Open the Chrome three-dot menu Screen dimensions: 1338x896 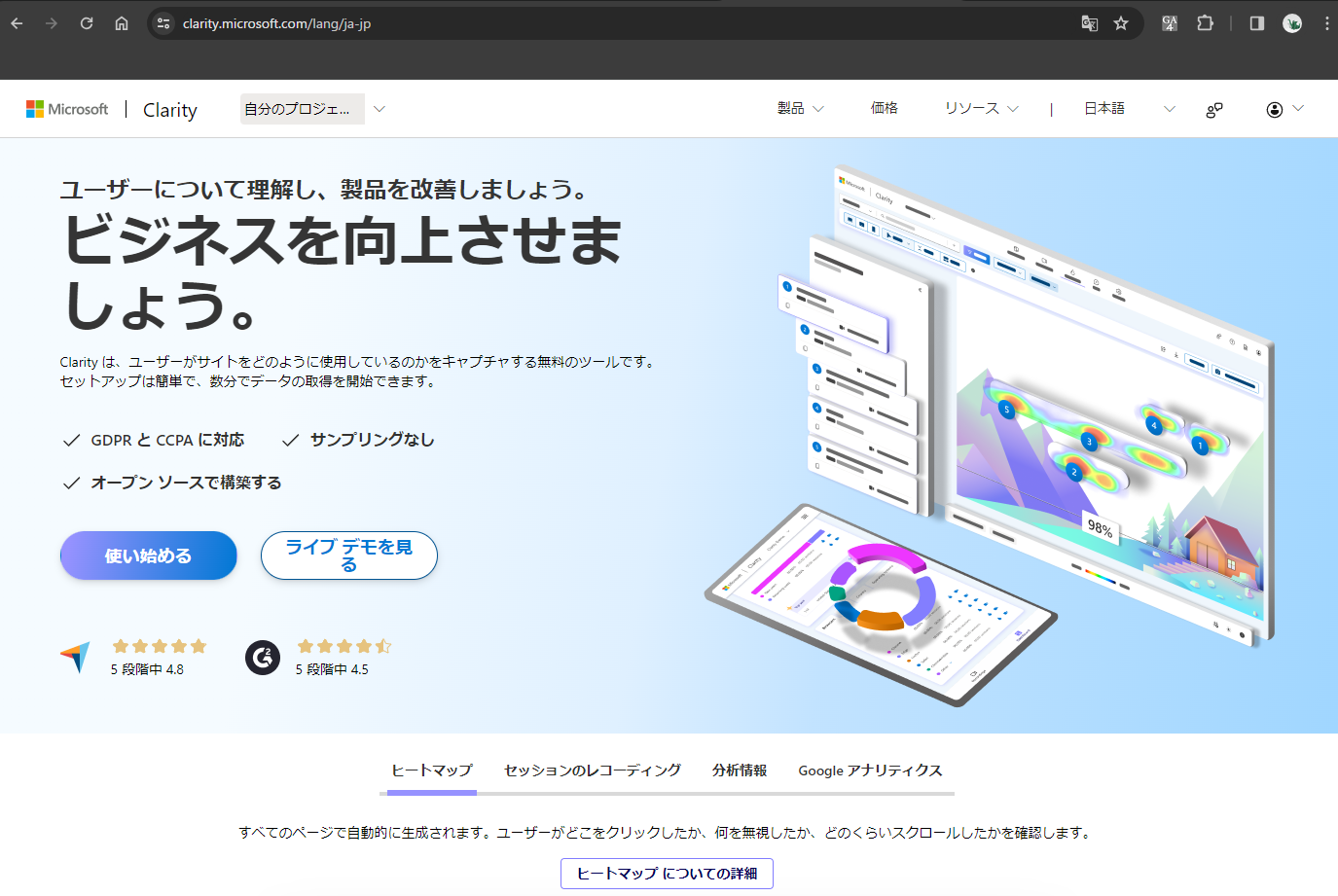[x=1326, y=23]
